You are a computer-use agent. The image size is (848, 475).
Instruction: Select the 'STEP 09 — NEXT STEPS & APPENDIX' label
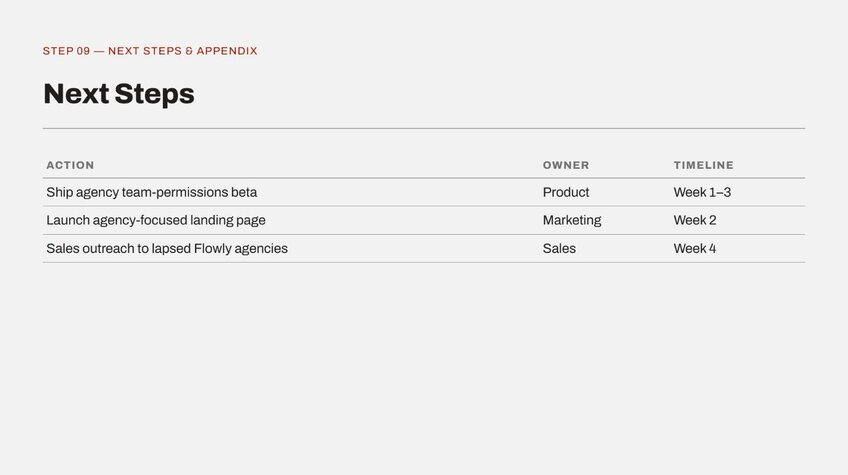[x=150, y=51]
